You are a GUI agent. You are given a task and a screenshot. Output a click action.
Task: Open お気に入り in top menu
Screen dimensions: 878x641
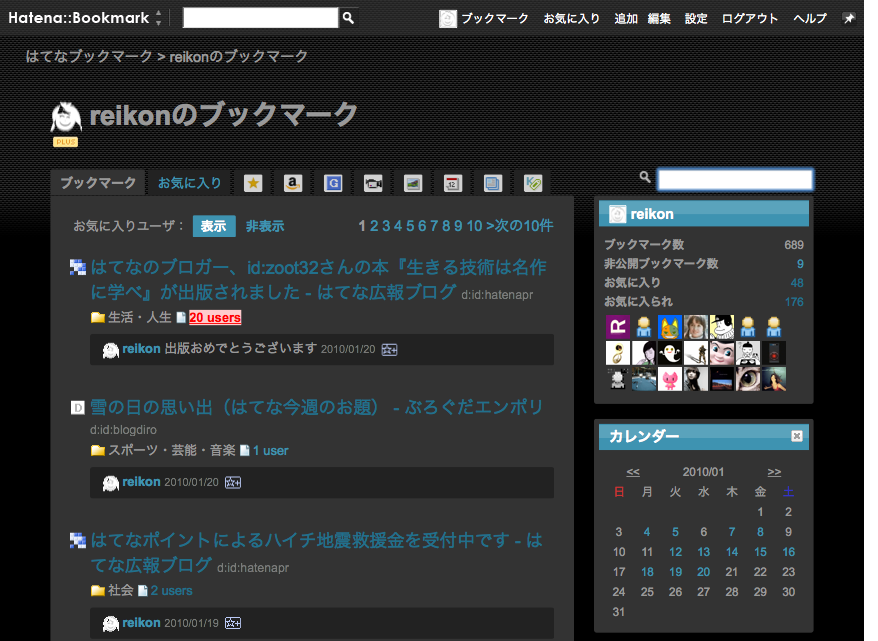pos(572,18)
